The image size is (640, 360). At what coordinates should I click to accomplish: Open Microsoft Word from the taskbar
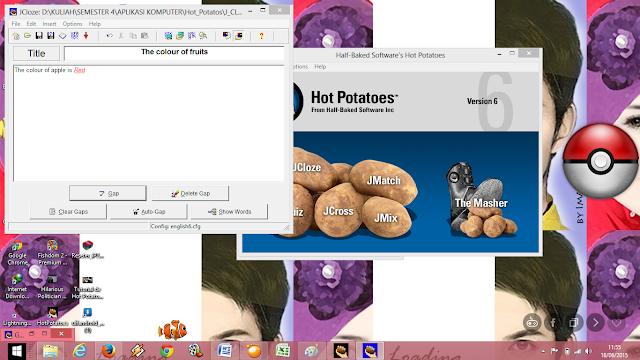224,351
